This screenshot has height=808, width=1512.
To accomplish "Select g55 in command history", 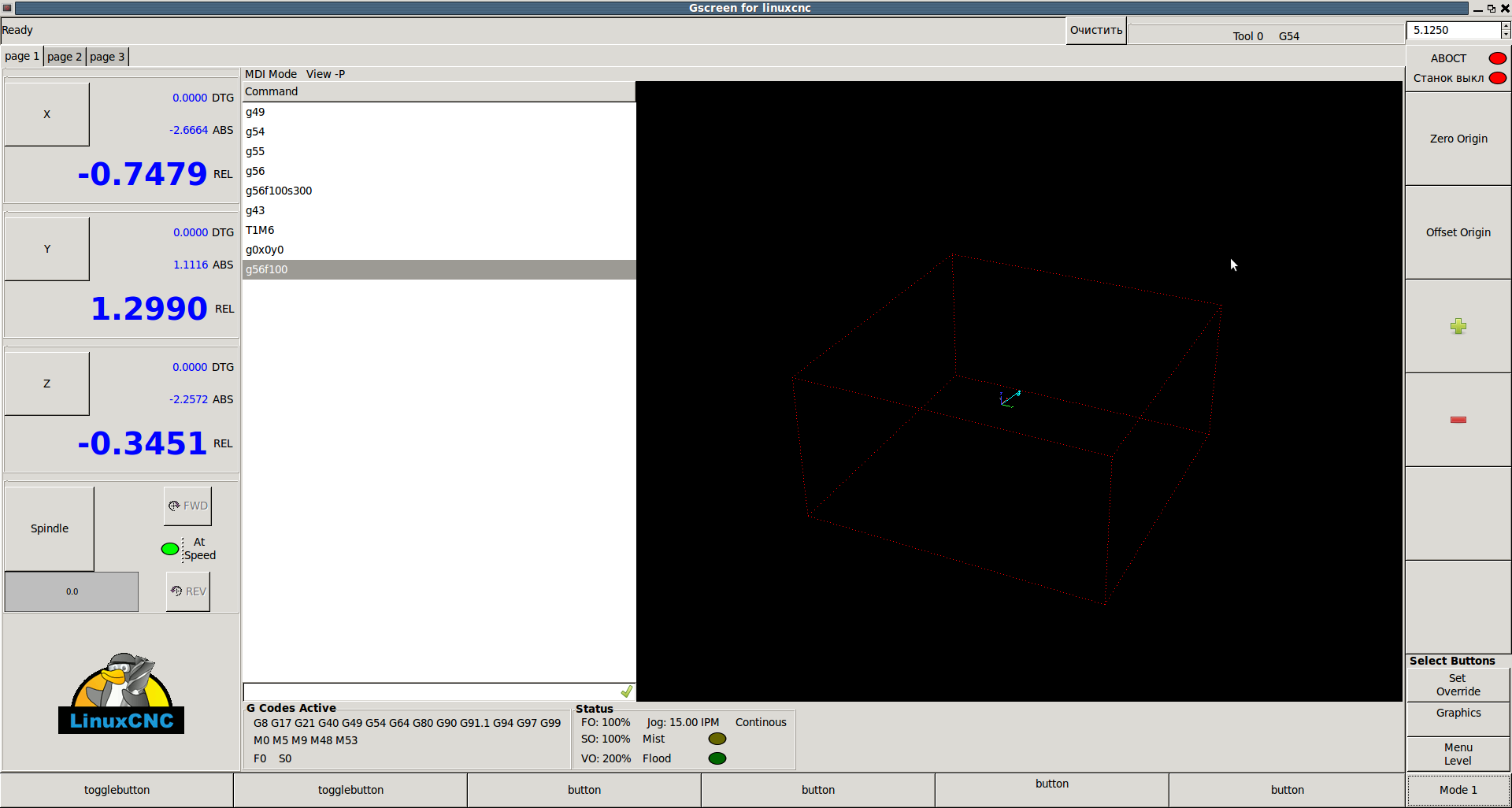I will click(439, 151).
